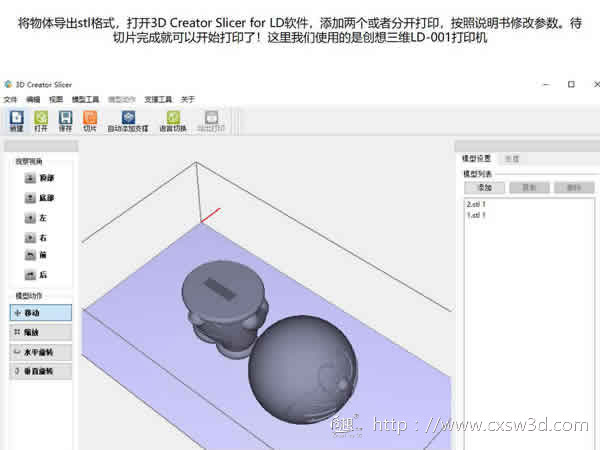The height and width of the screenshot is (450, 600).
Task: Select 1.stl in the model list
Action: (476, 215)
